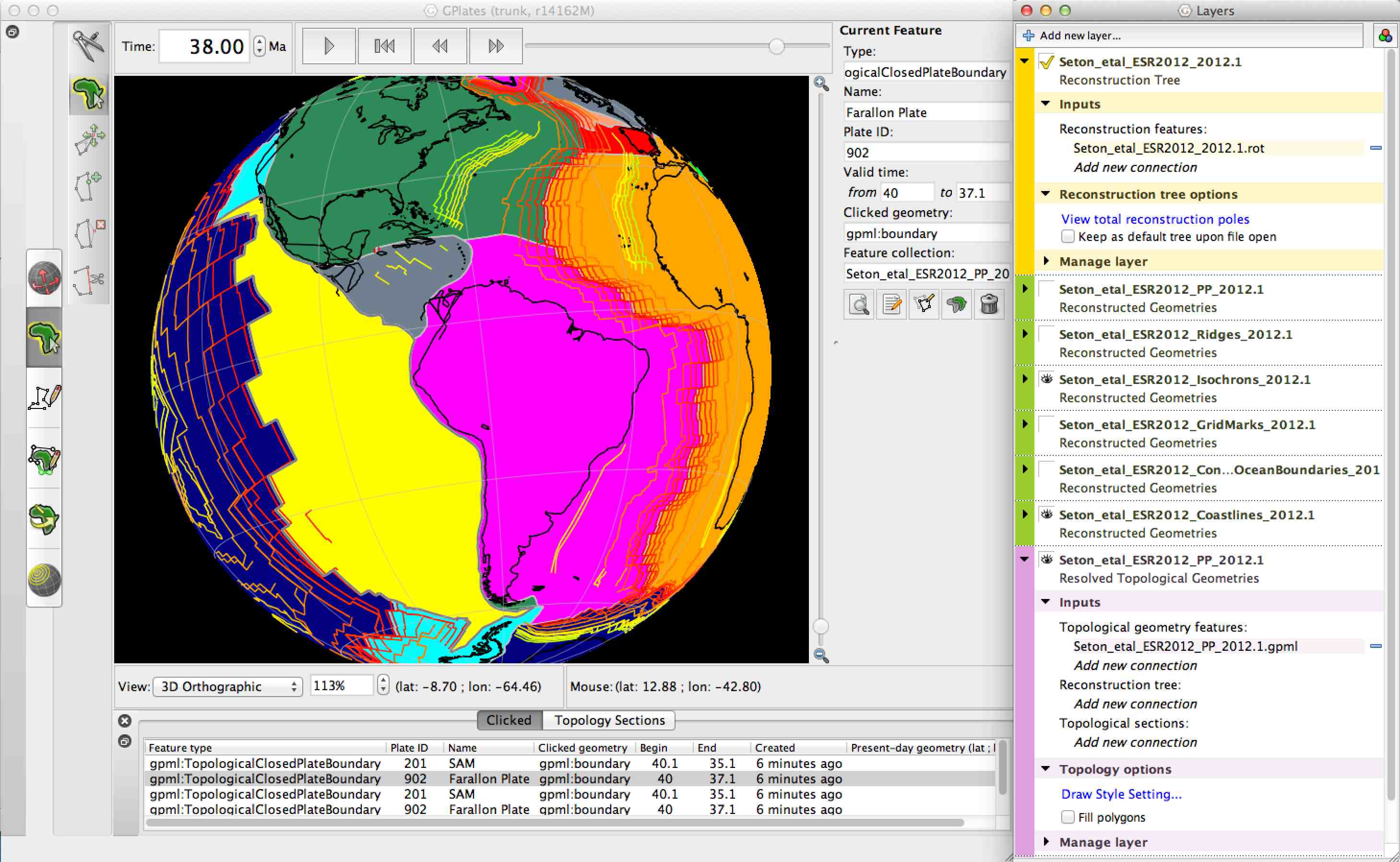Enable the Fill polygons checkbox

click(1068, 817)
